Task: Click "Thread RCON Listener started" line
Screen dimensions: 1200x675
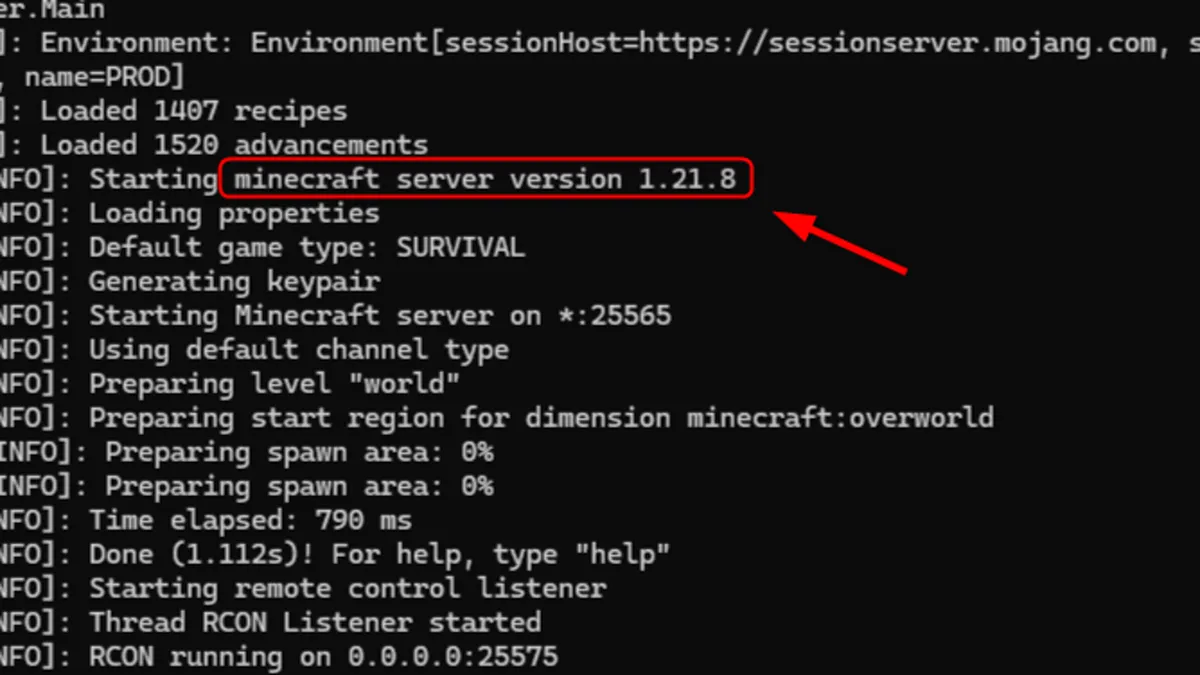Action: click(x=315, y=622)
